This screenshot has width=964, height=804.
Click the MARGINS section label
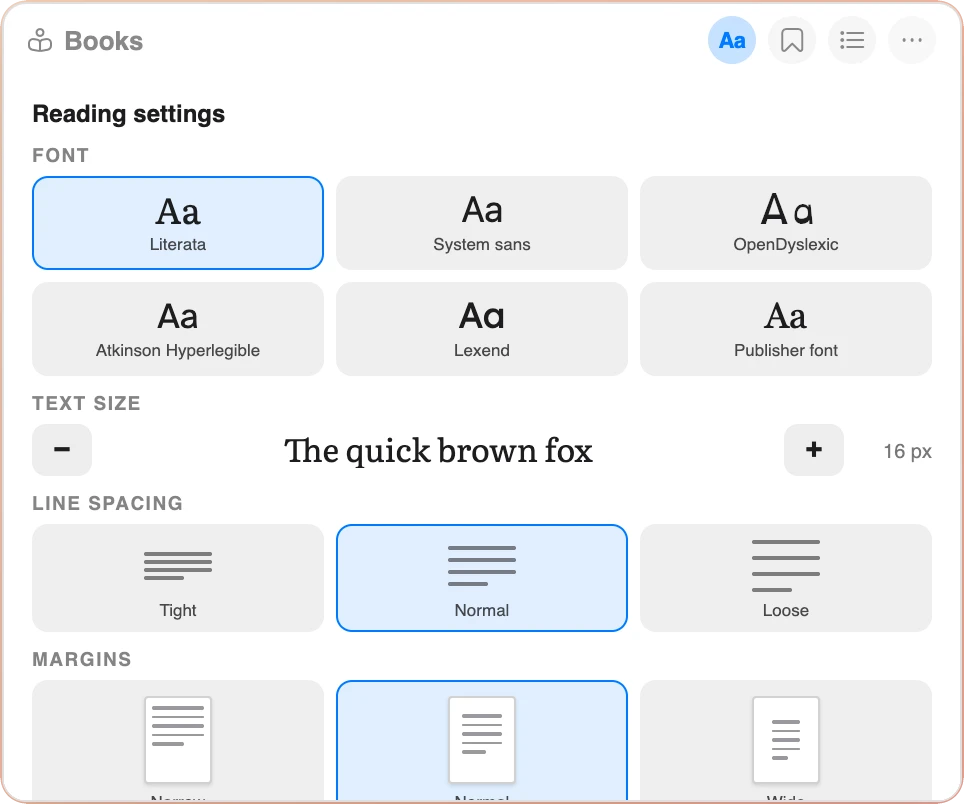click(82, 659)
